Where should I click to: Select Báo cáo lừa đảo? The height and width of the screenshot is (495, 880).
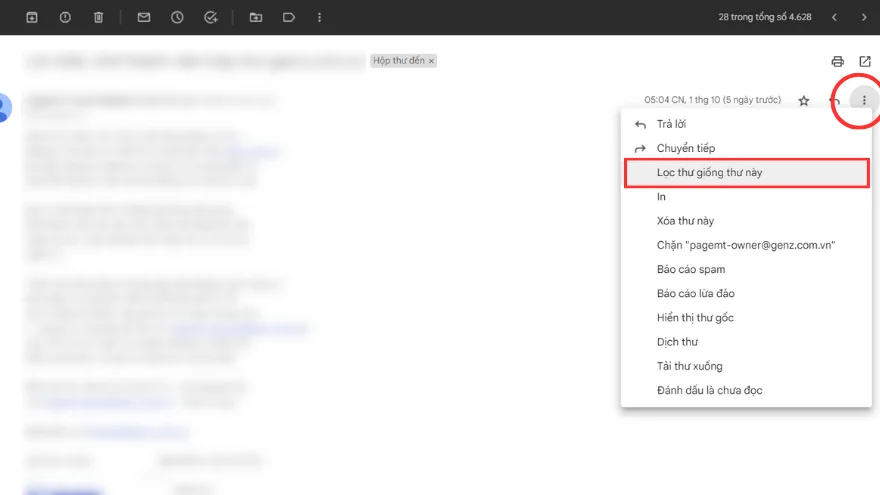746,293
